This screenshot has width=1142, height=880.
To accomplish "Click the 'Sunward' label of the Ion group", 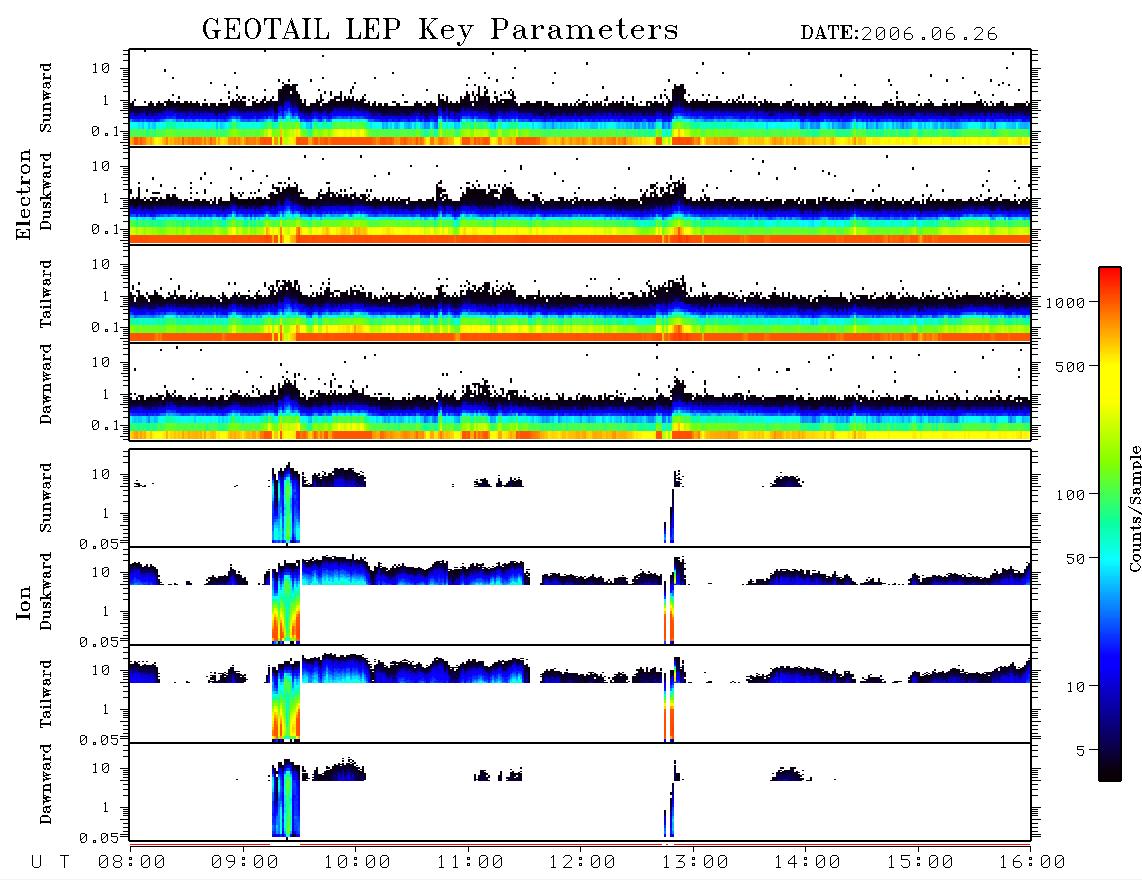I will coord(46,498).
